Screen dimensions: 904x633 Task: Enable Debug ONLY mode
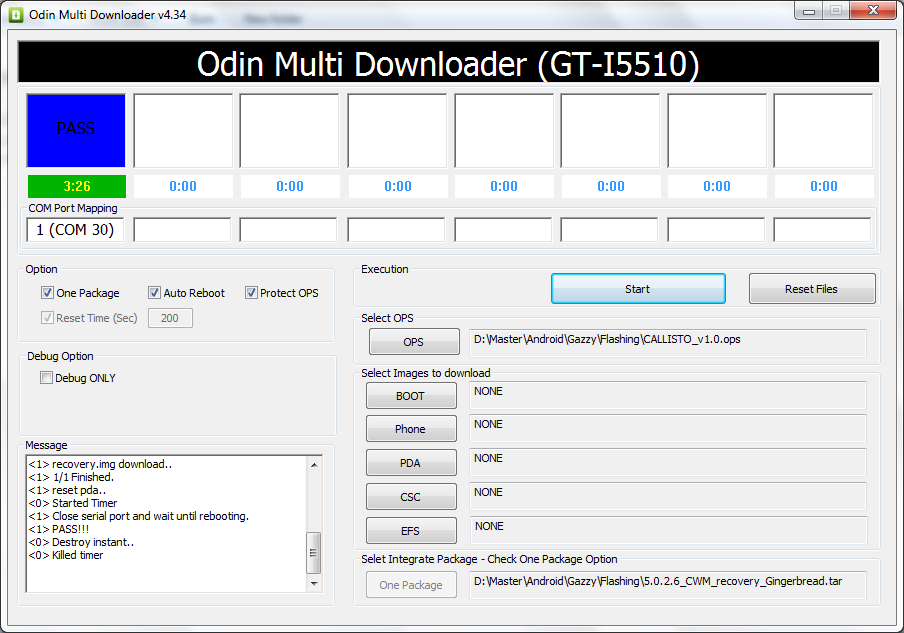point(45,377)
